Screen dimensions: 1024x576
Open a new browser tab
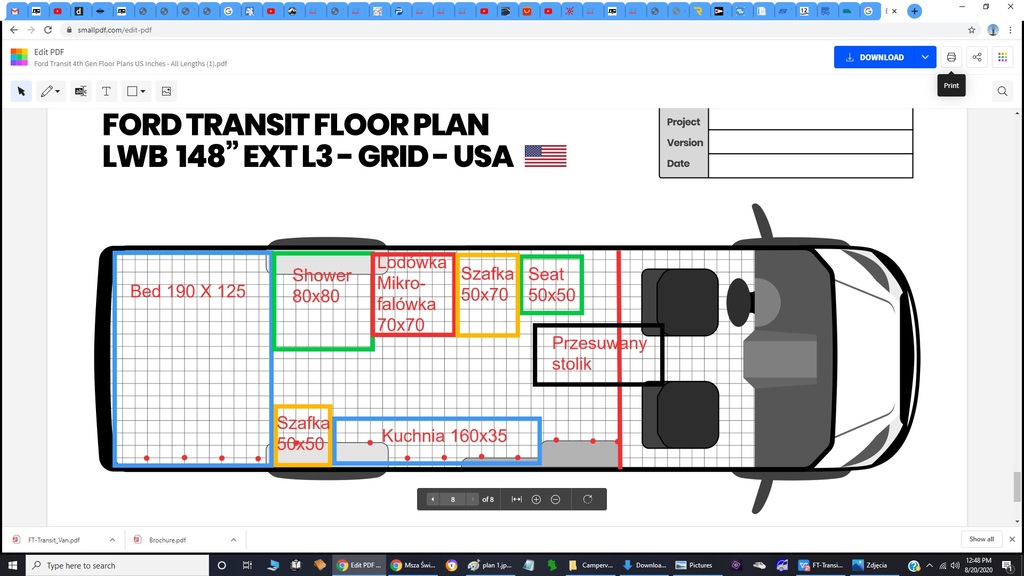click(914, 11)
